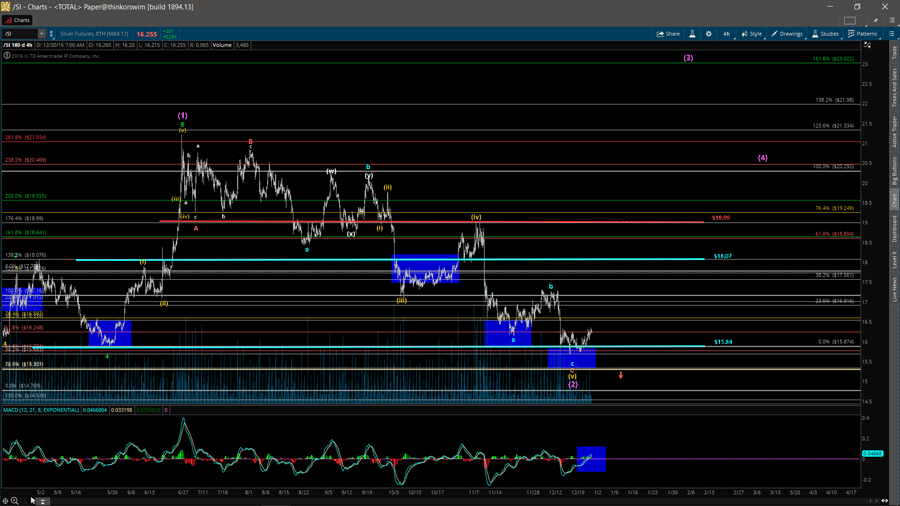Open the Patterns menu
Screen dimensions: 900x506
click(863, 34)
